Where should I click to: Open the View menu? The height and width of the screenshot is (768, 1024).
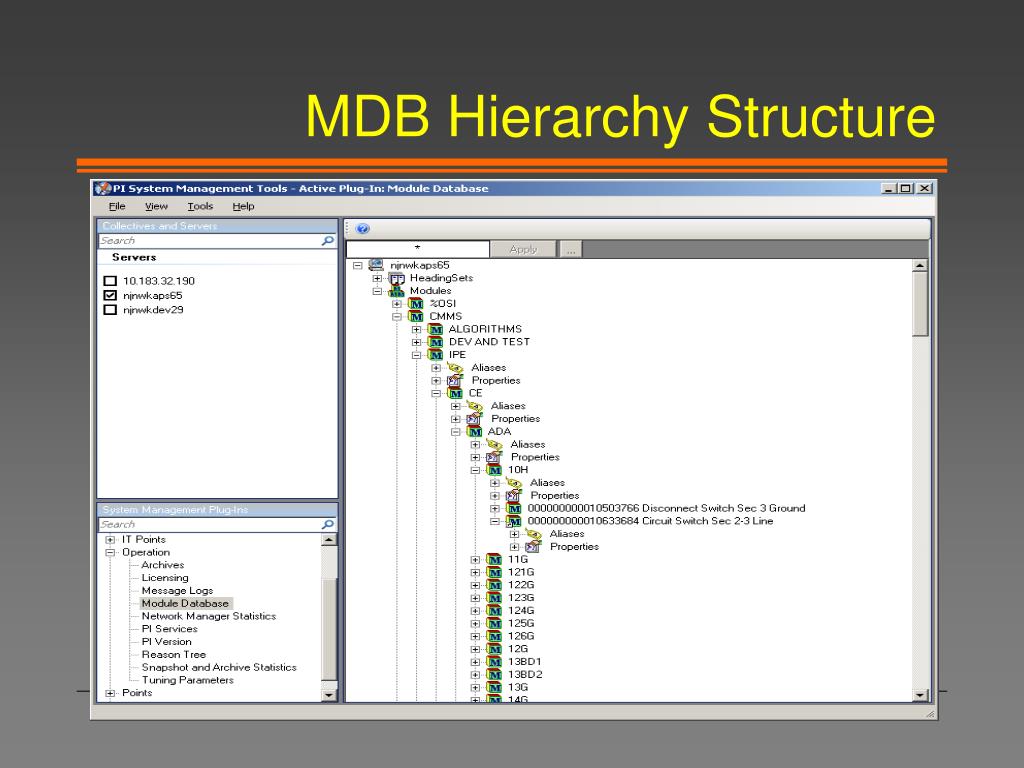[156, 206]
